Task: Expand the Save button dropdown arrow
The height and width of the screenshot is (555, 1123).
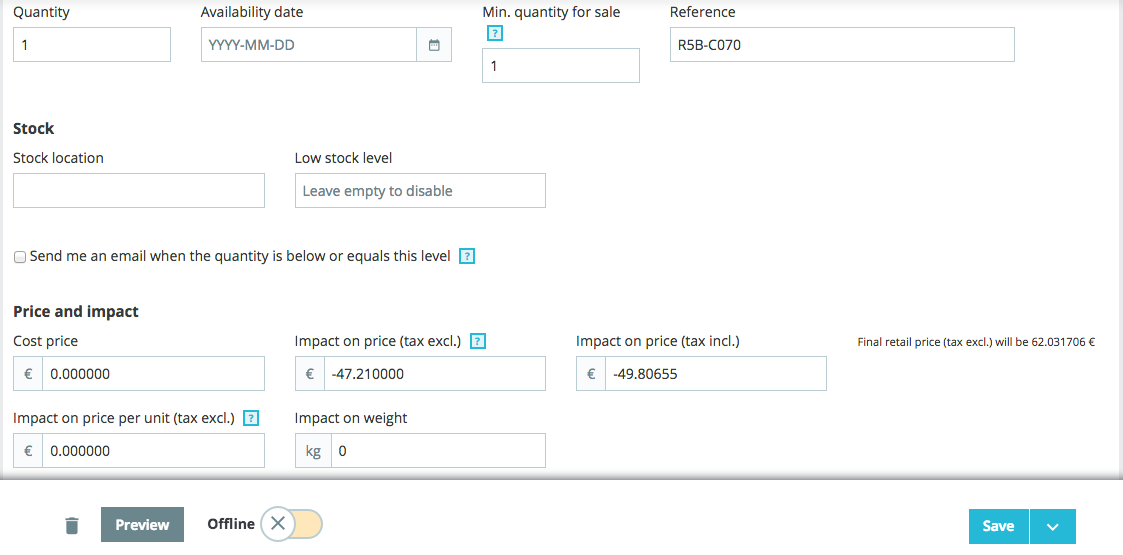Action: [x=1052, y=526]
